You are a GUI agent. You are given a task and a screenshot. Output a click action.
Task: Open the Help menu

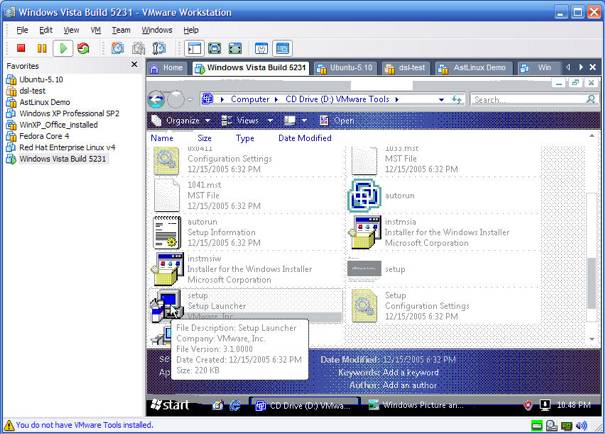tap(191, 30)
